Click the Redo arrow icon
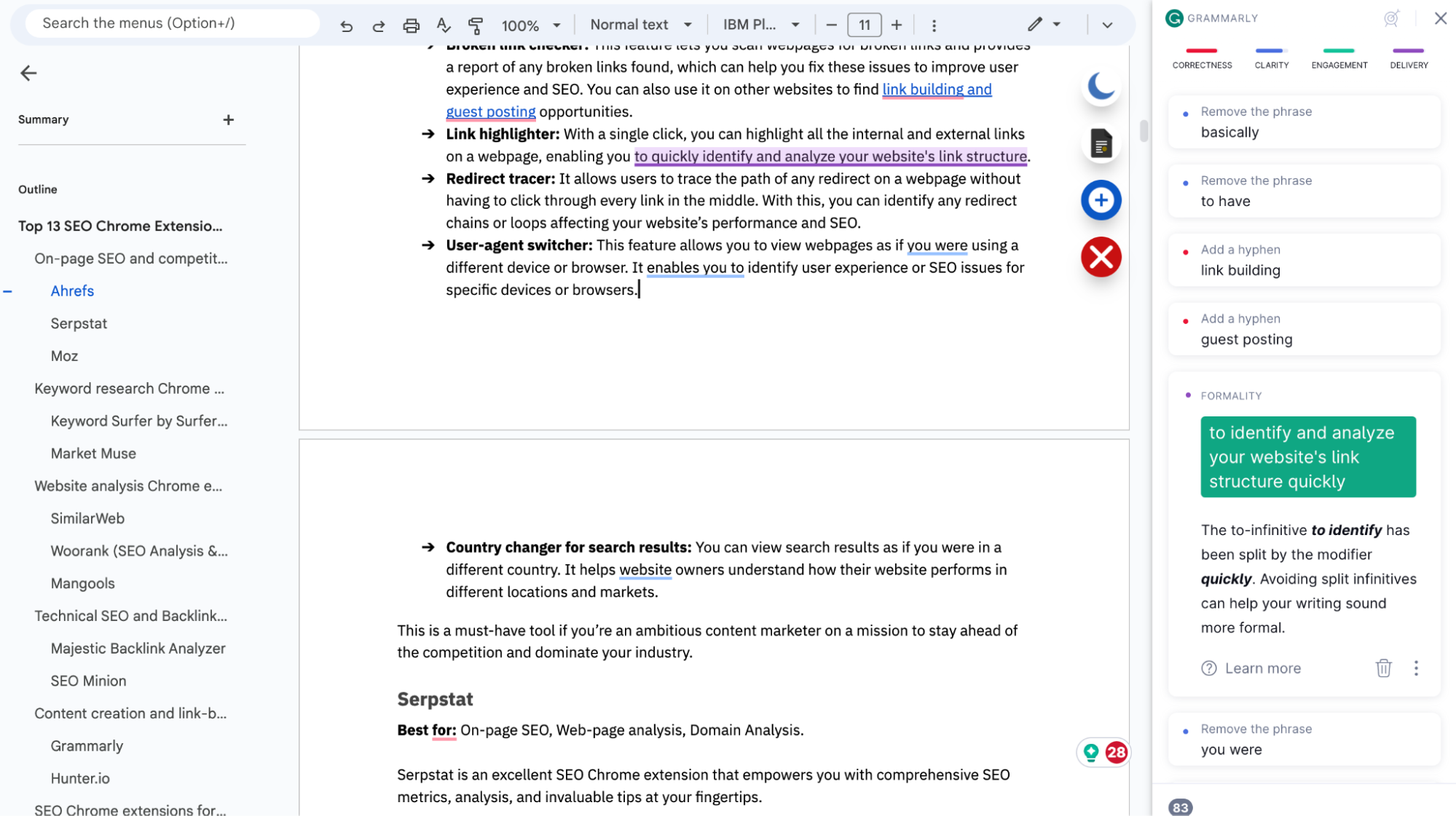Viewport: 1456px width, 816px height. [x=379, y=25]
